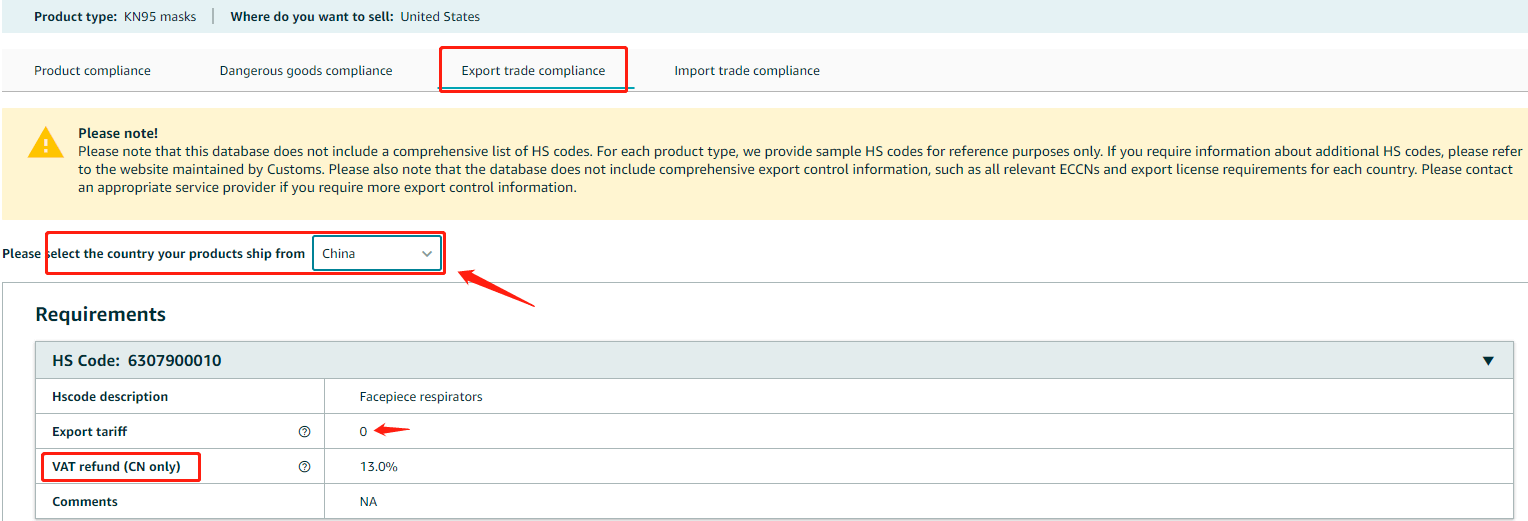Screen dimensions: 1528x521
Task: Click the HS Code 6307900010 header
Action: click(x=137, y=361)
